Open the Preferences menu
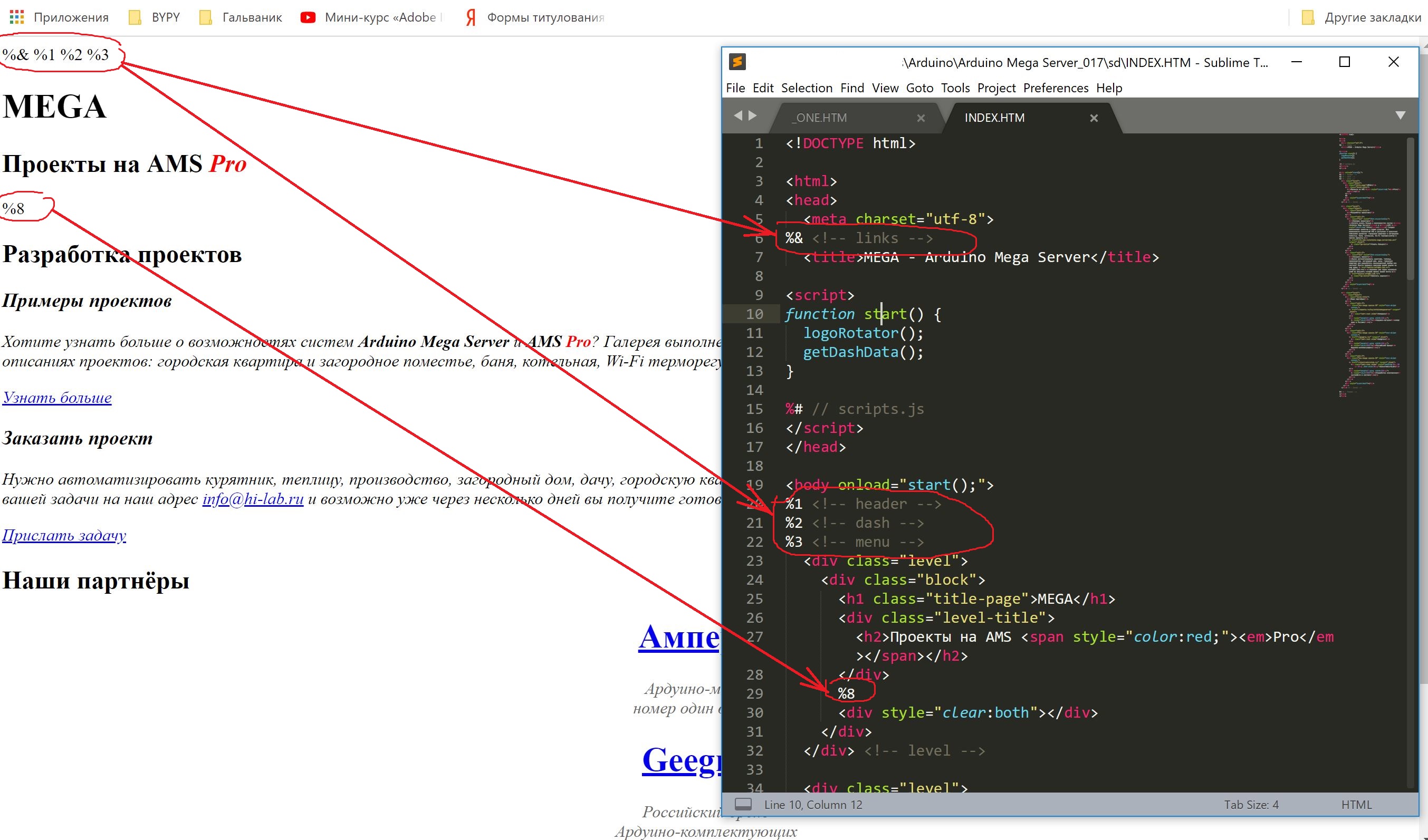 [1055, 88]
